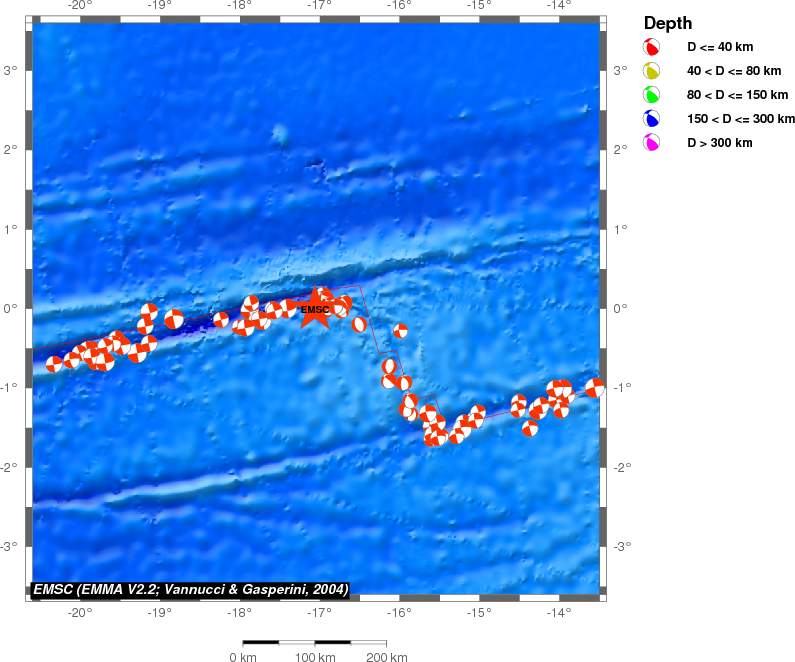Click the 3° latitude label on left axis
Viewport: 795px width, 662px height.
click(10, 70)
